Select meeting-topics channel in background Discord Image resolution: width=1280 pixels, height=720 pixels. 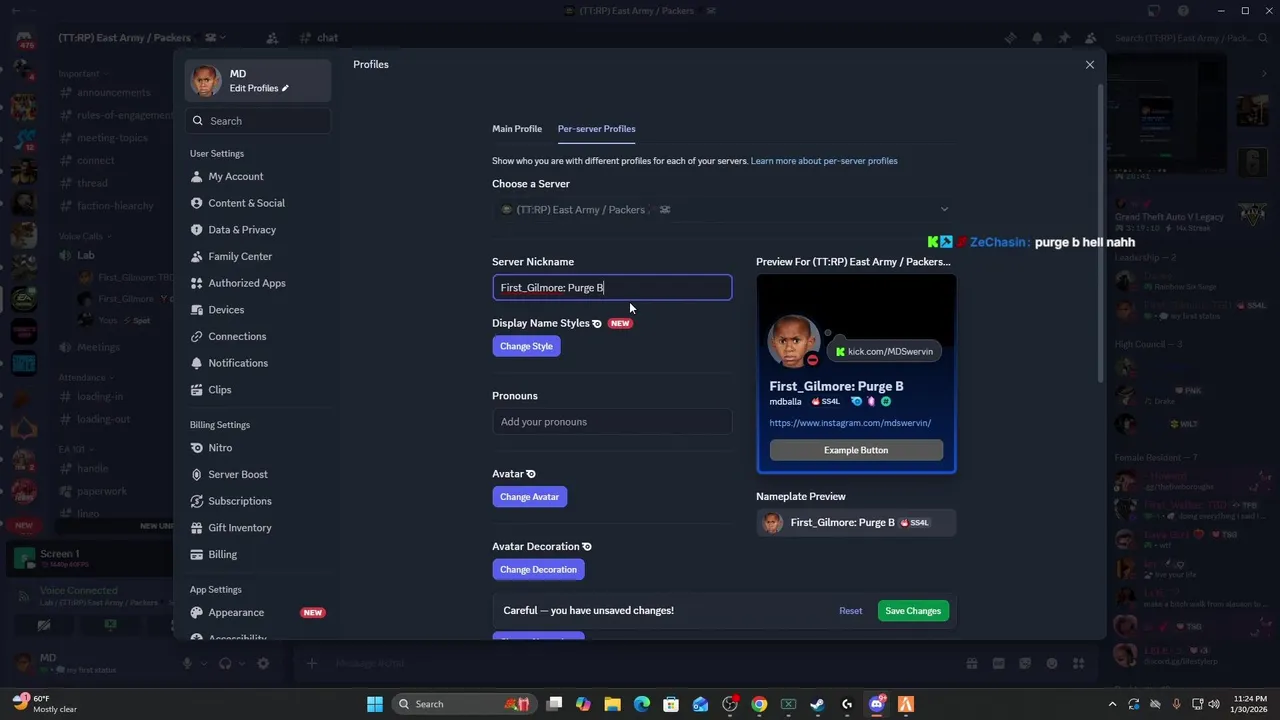point(112,138)
